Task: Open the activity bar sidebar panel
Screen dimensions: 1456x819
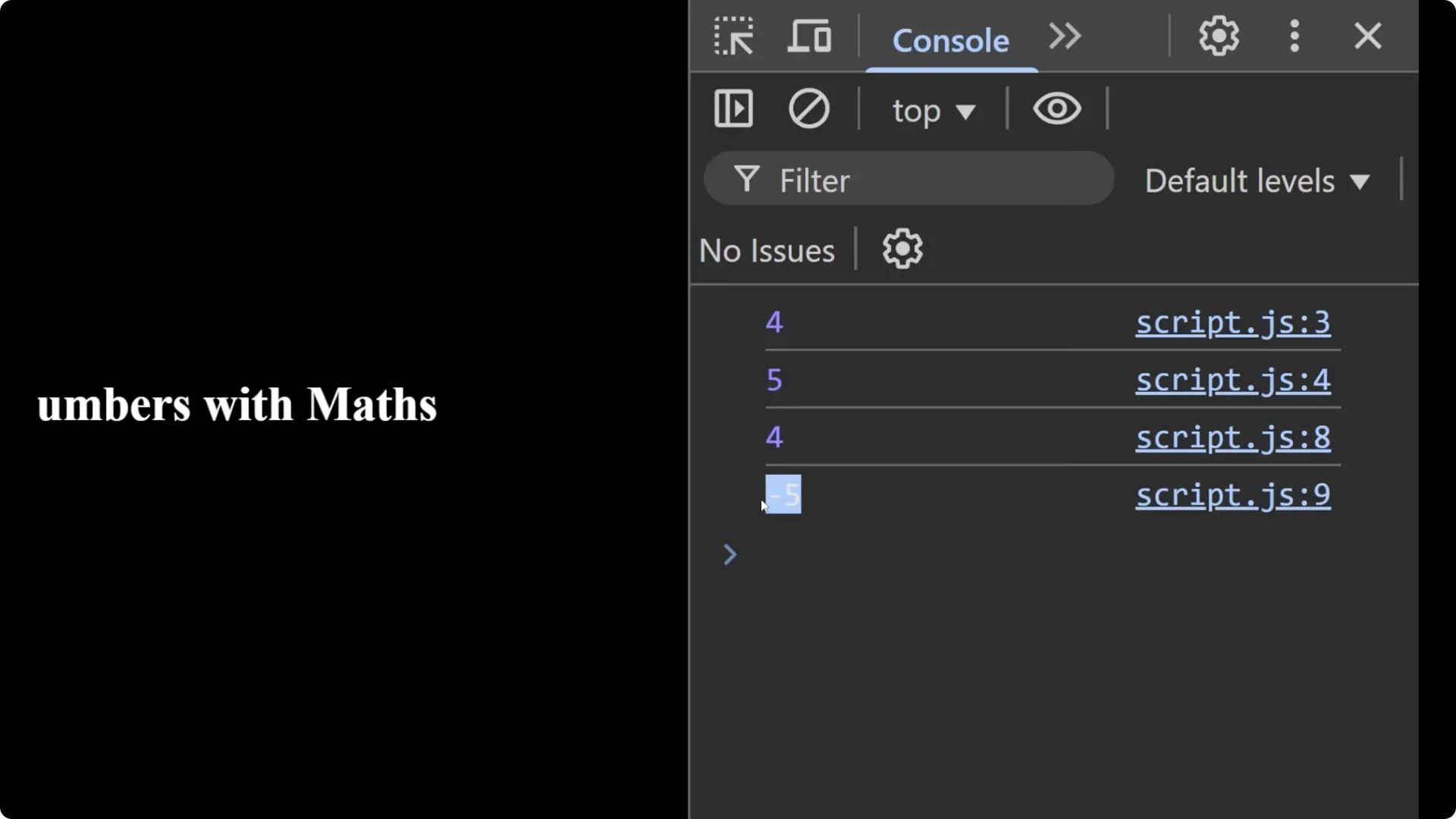Action: [733, 108]
